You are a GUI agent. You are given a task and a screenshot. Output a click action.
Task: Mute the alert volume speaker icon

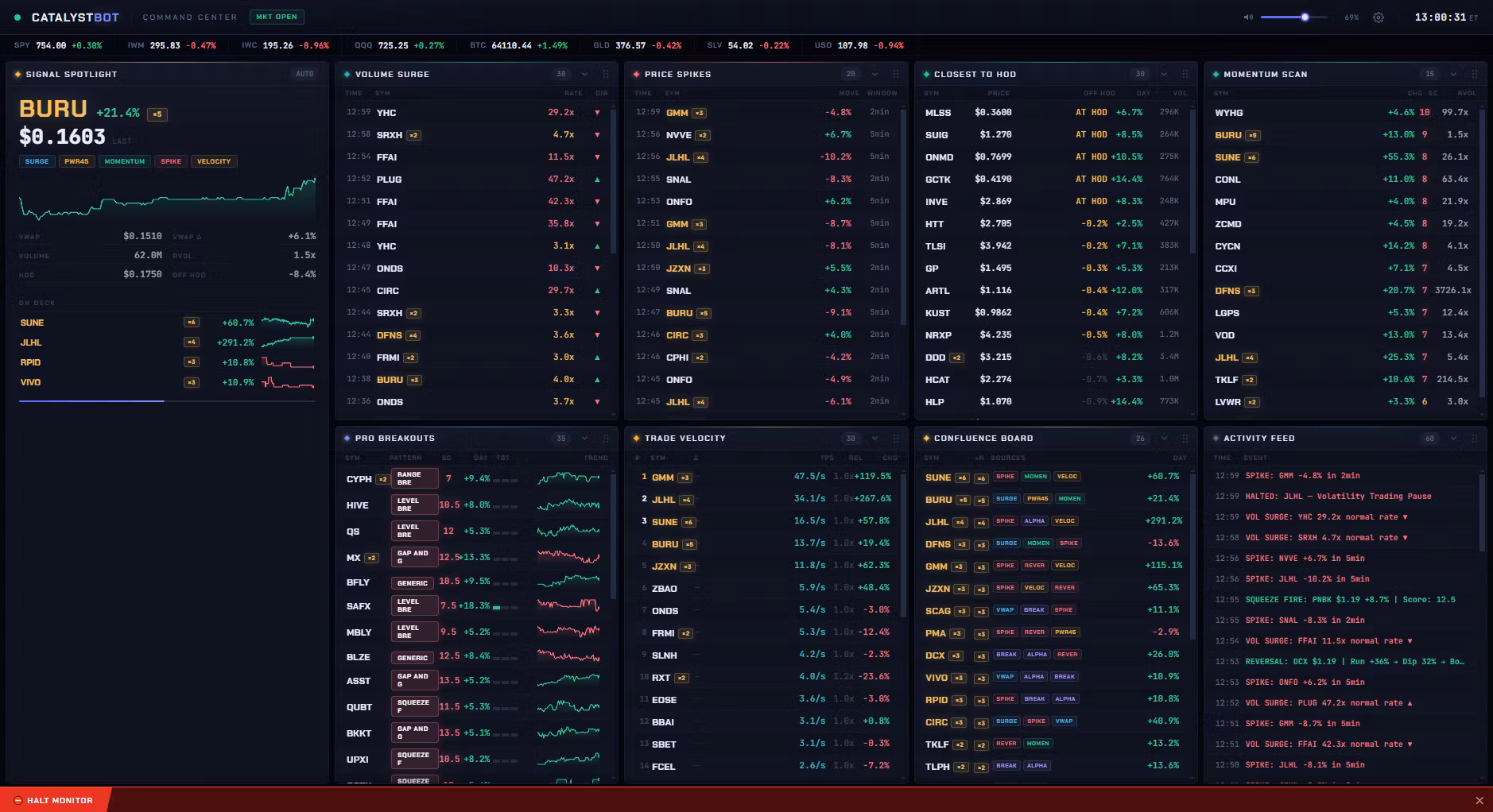(x=1248, y=17)
